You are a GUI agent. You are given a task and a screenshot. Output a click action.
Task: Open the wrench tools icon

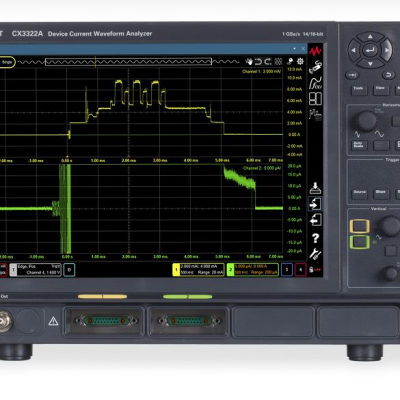(315, 254)
